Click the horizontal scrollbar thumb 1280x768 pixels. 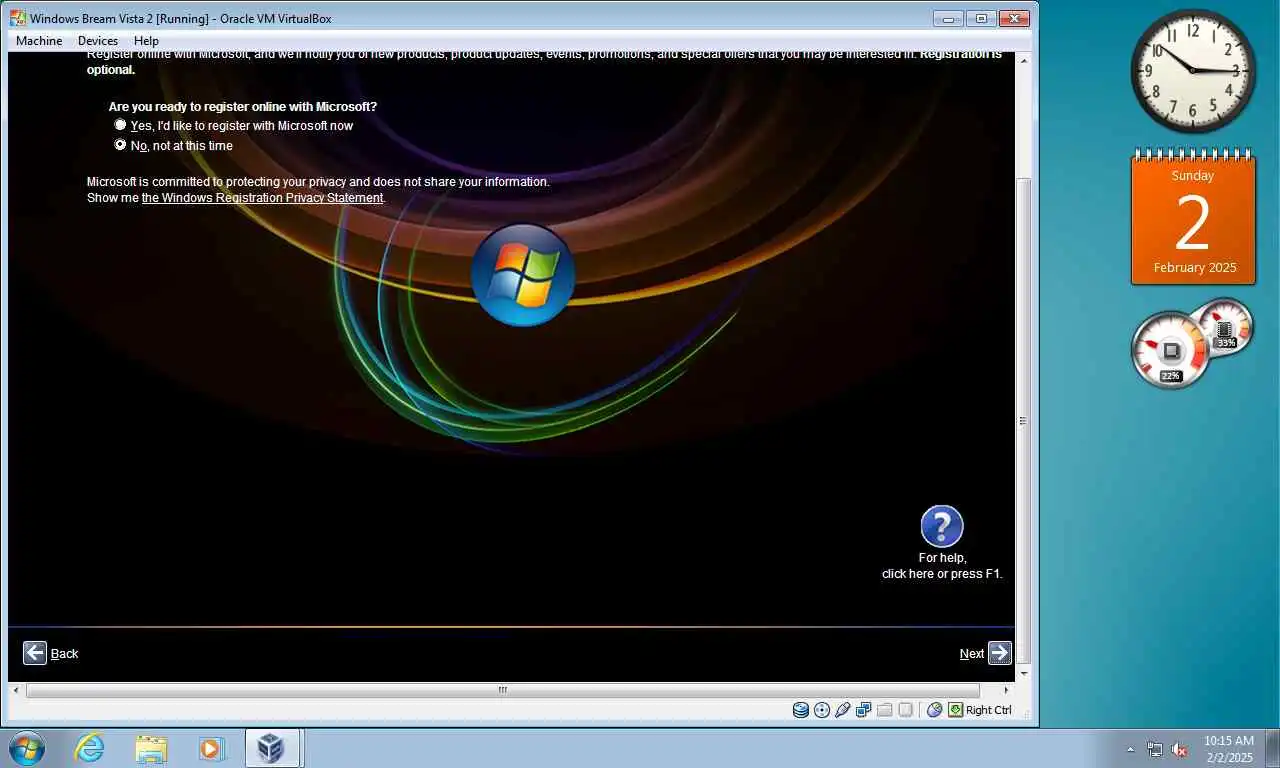503,690
